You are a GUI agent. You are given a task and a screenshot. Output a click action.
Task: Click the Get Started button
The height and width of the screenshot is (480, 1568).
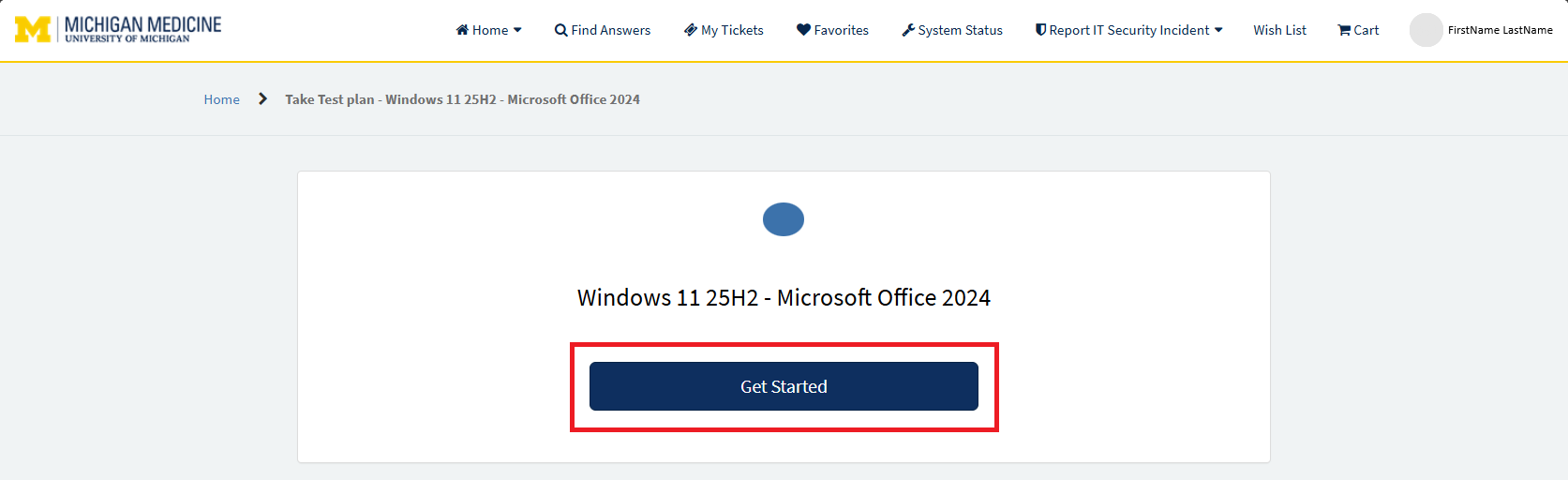pyautogui.click(x=784, y=386)
